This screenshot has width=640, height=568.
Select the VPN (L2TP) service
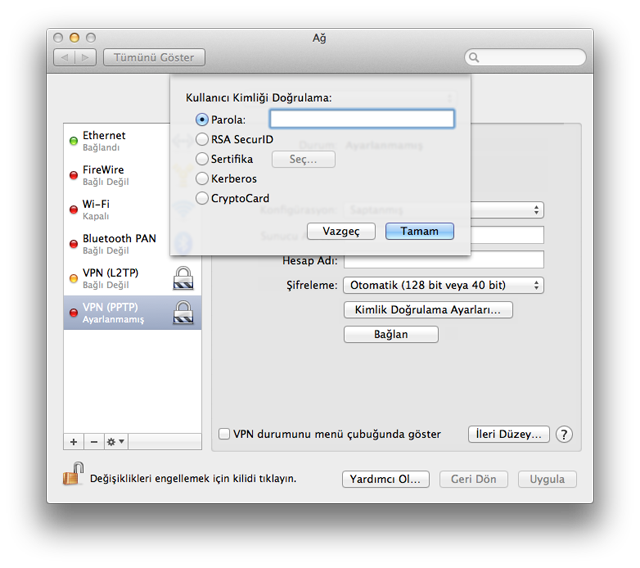pos(132,278)
